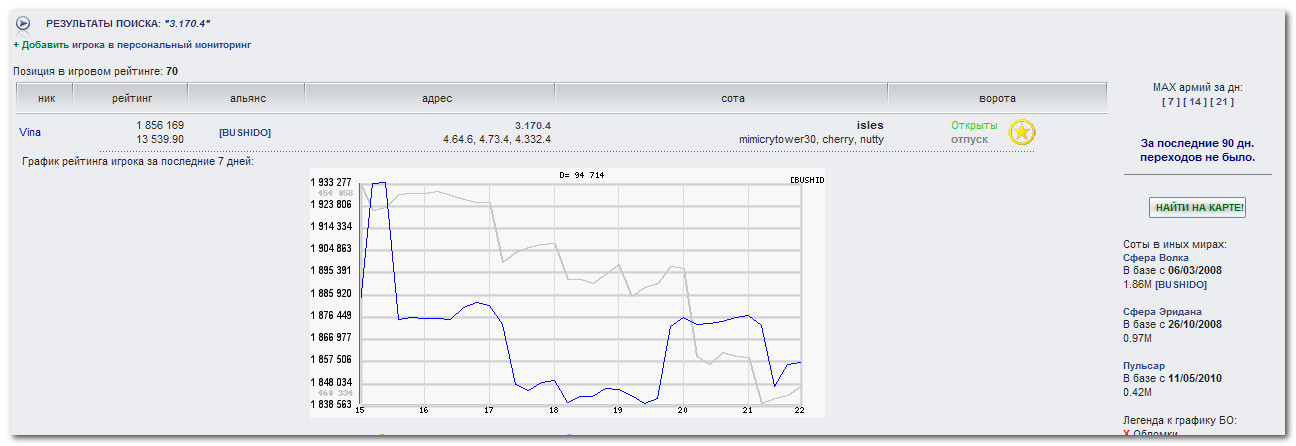Show max armies for 14 days
Screen dimensions: 1296x446
point(1195,102)
